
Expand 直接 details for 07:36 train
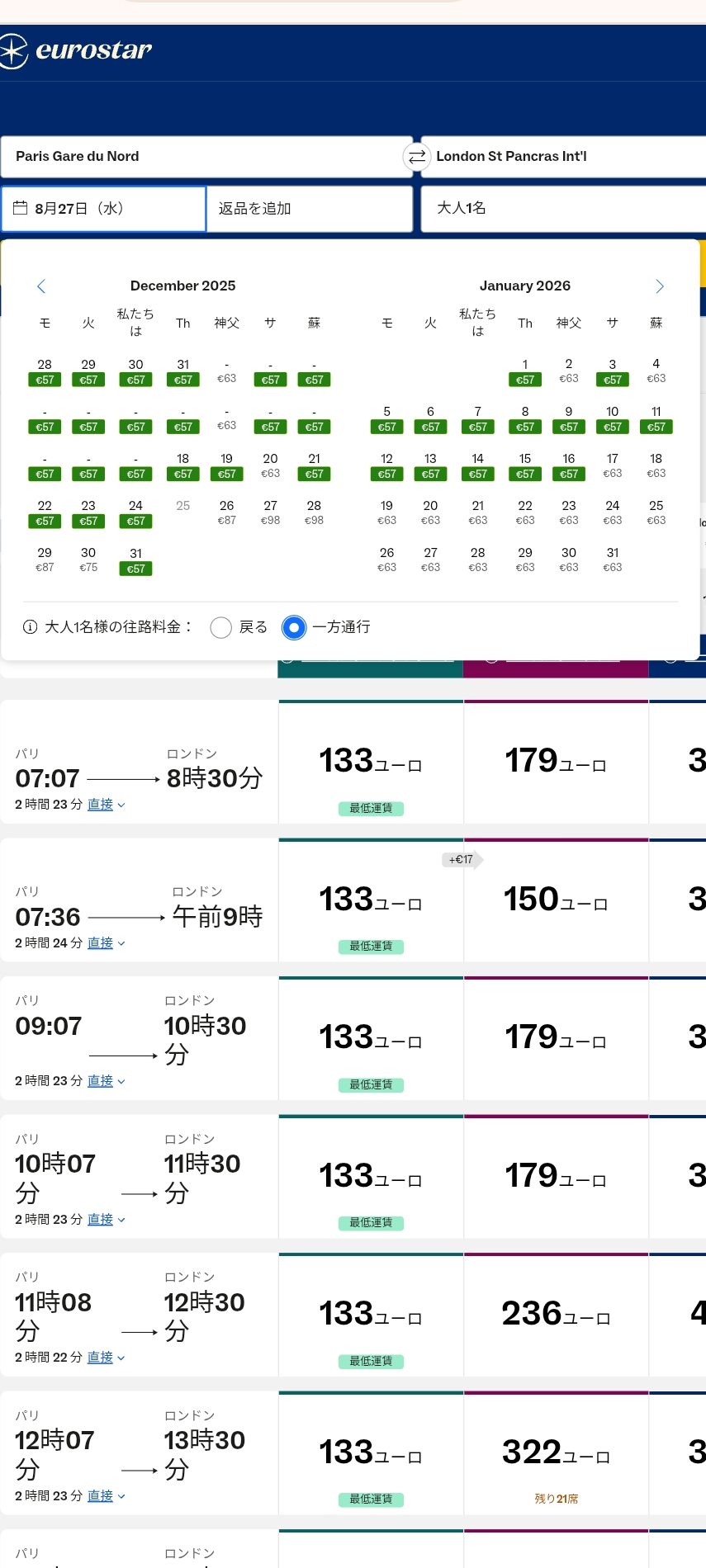click(x=106, y=943)
